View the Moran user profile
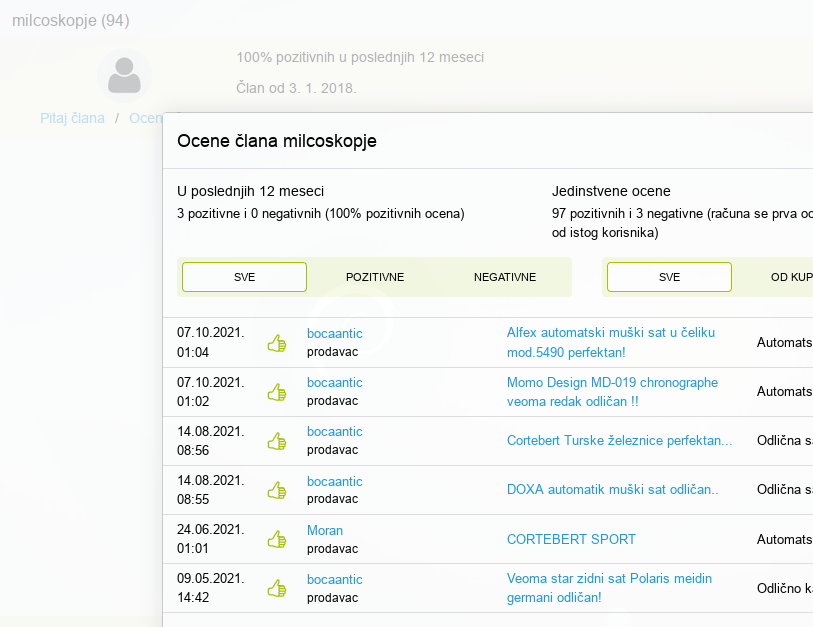 coord(325,530)
